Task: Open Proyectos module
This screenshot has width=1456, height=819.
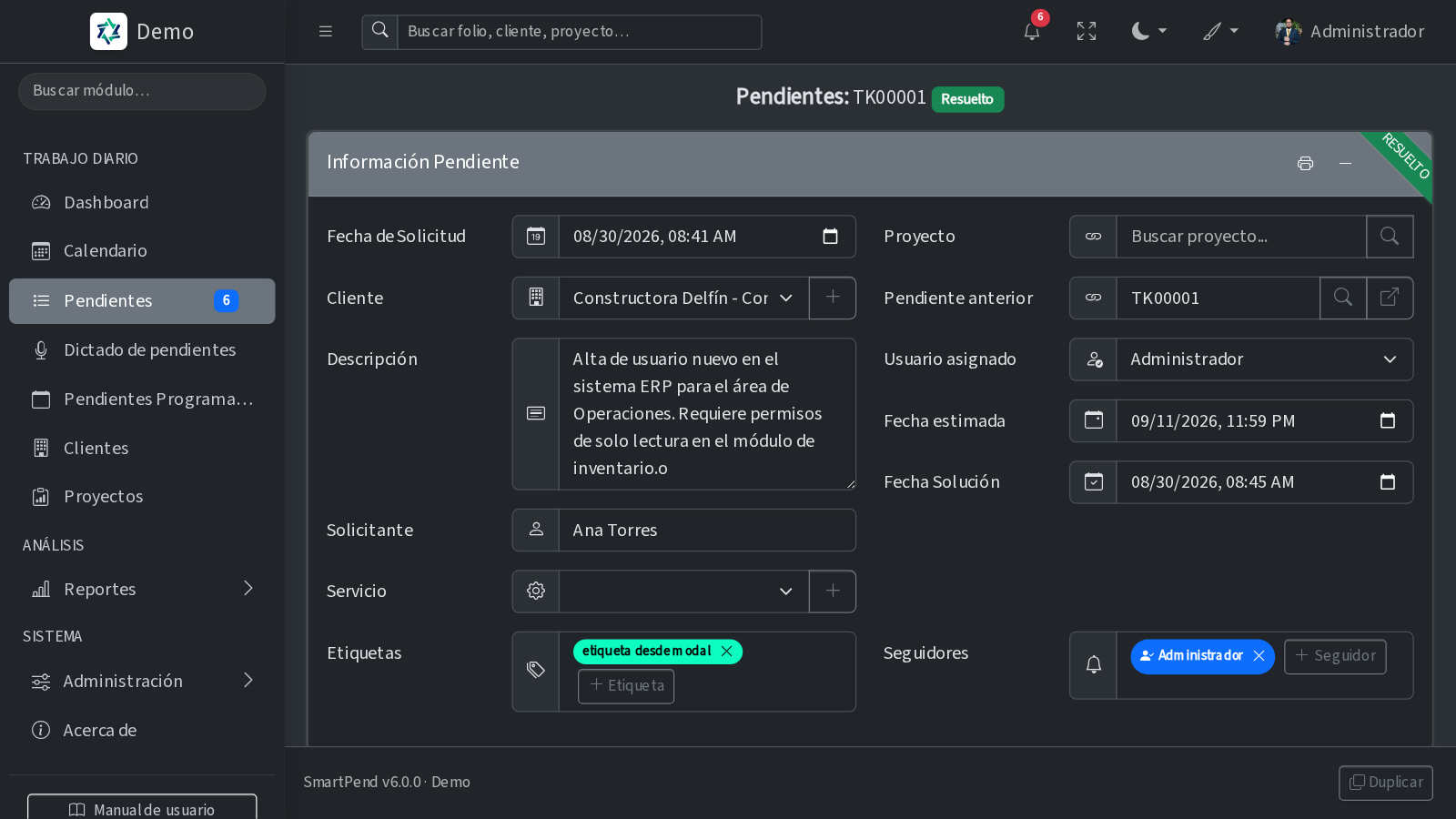Action: pos(142,497)
